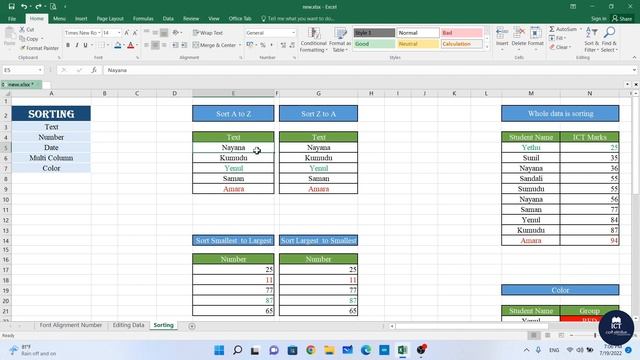The width and height of the screenshot is (640, 360).
Task: Switch to the Insert ribbon tab
Action: 81,19
